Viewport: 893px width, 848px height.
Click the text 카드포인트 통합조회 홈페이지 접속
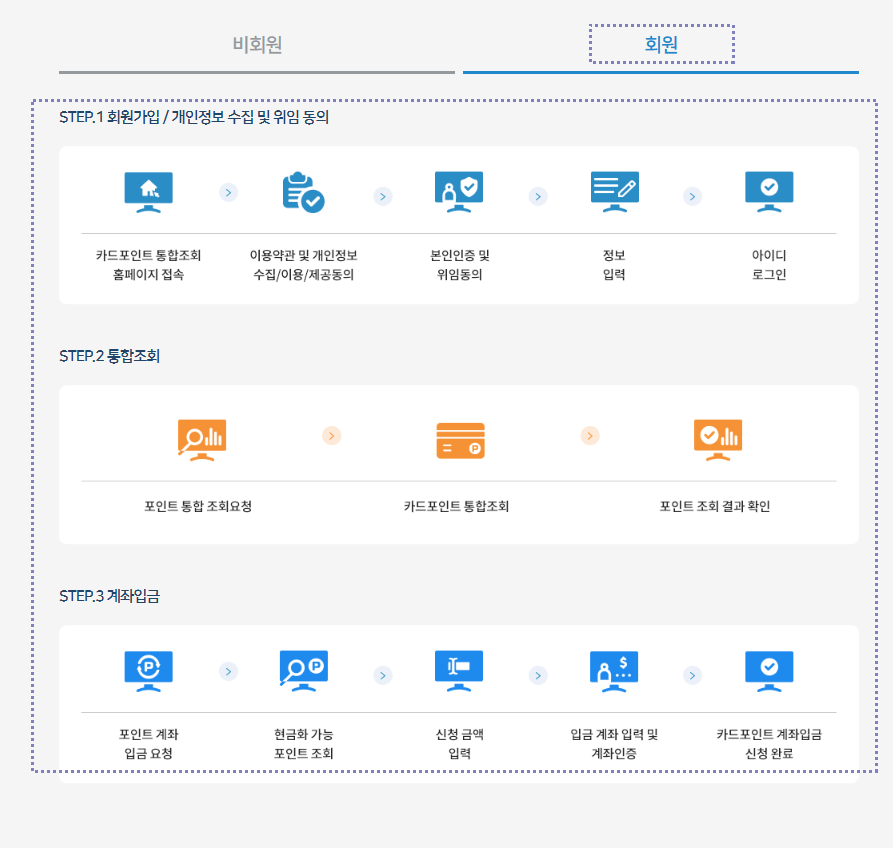[x=149, y=265]
